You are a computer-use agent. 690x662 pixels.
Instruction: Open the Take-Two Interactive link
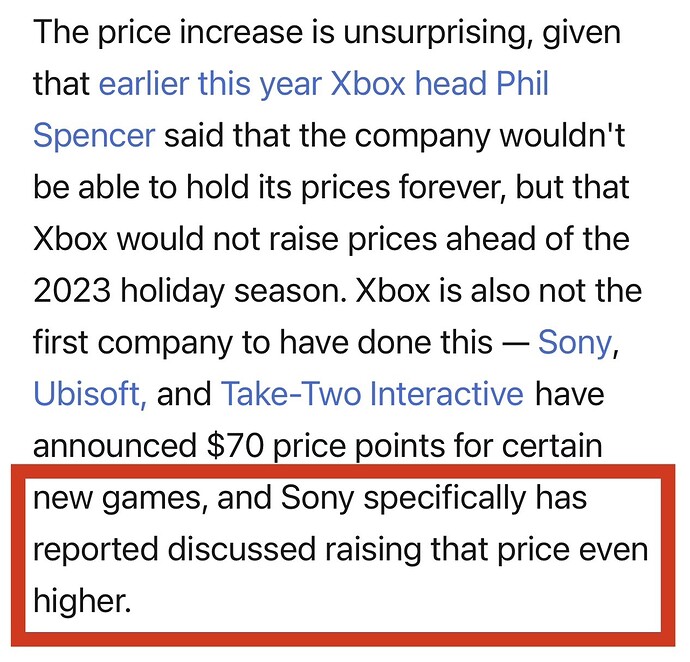[x=372, y=394]
